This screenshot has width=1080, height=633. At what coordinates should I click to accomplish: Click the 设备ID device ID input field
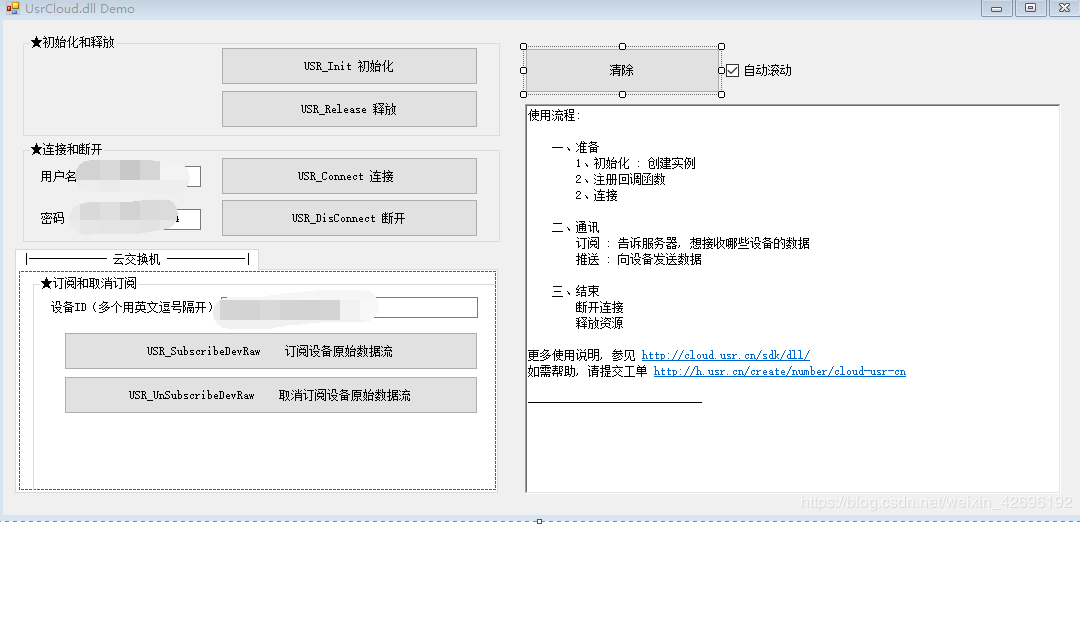[x=350, y=307]
